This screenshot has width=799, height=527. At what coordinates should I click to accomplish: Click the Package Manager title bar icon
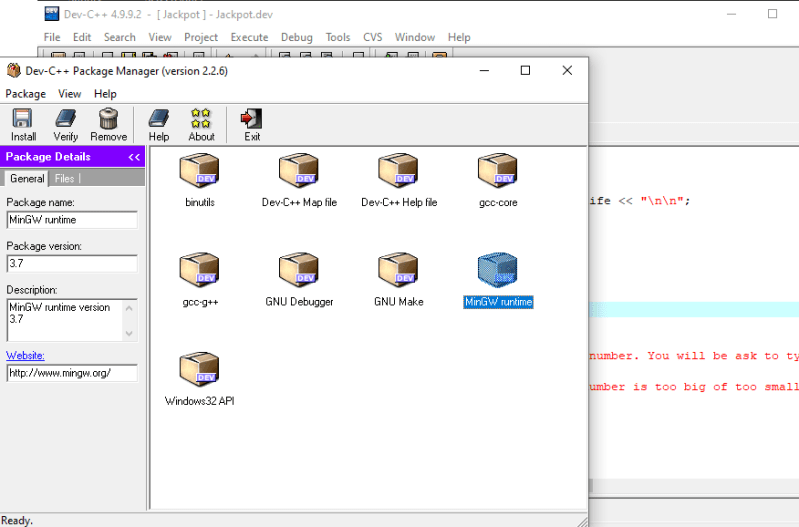(14, 70)
